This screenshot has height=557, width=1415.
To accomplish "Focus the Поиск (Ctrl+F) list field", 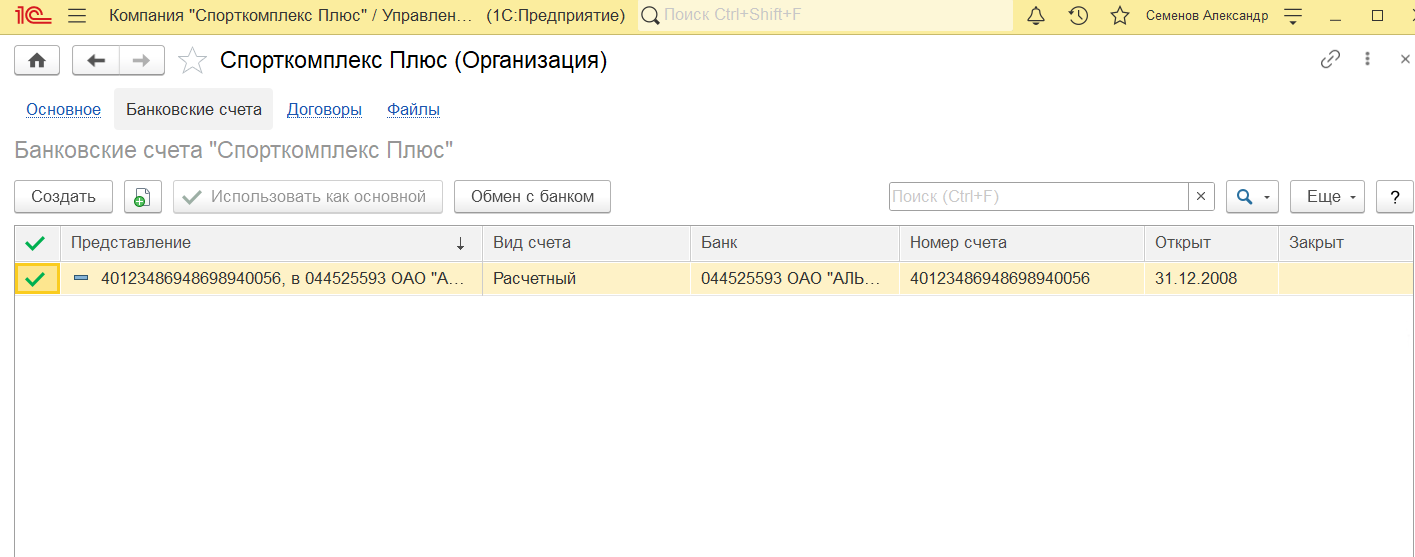I will point(1038,197).
